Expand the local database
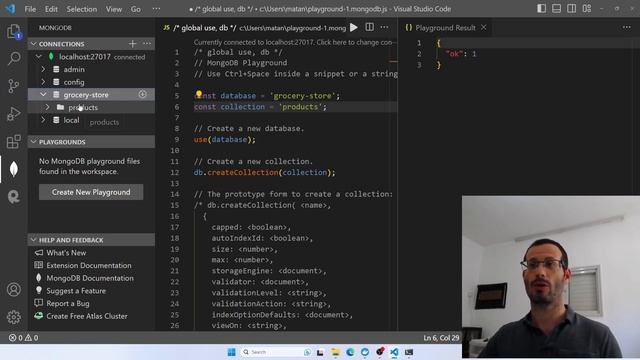Image resolution: width=640 pixels, height=360 pixels. (x=43, y=120)
